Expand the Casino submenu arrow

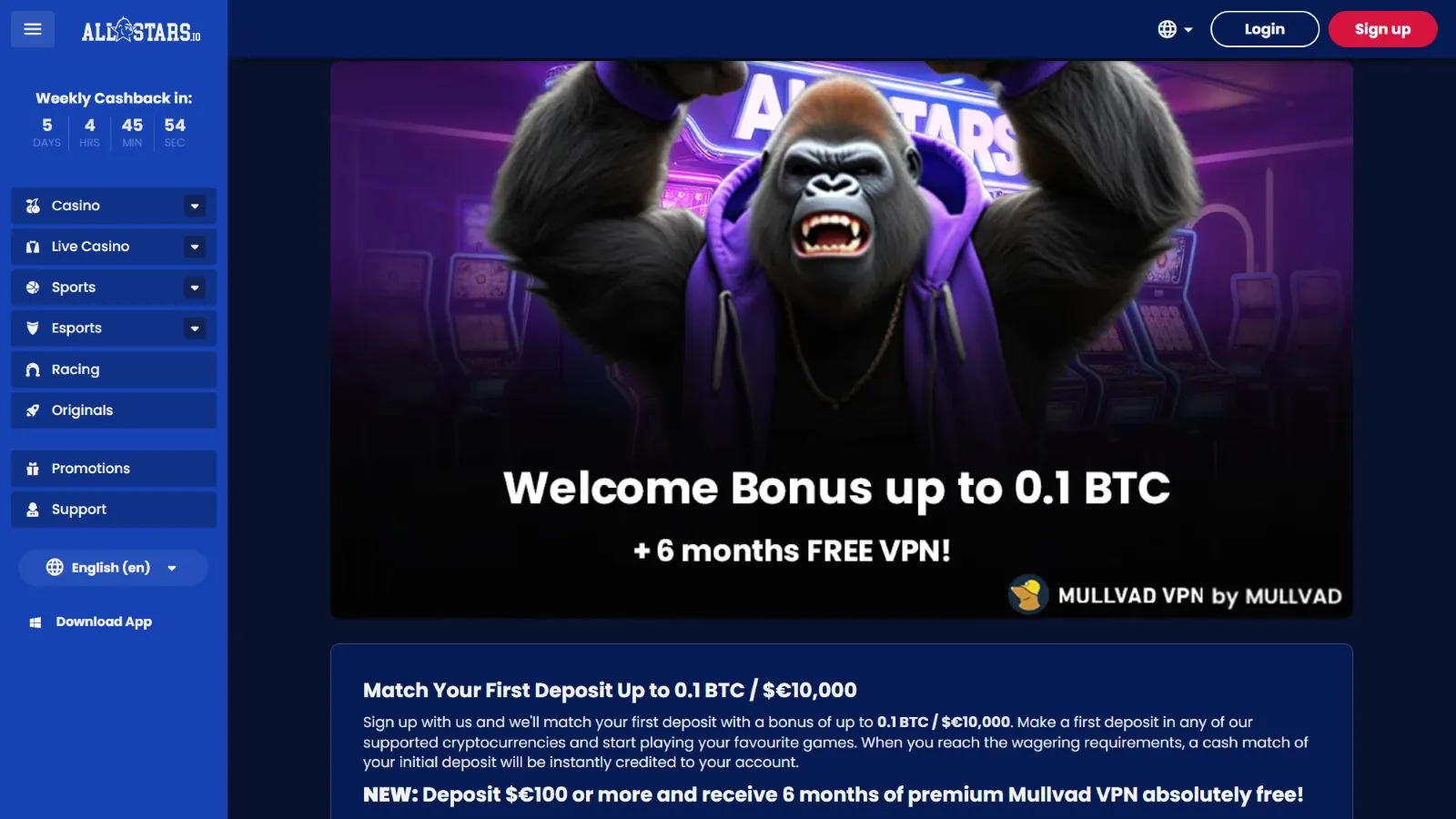point(195,207)
